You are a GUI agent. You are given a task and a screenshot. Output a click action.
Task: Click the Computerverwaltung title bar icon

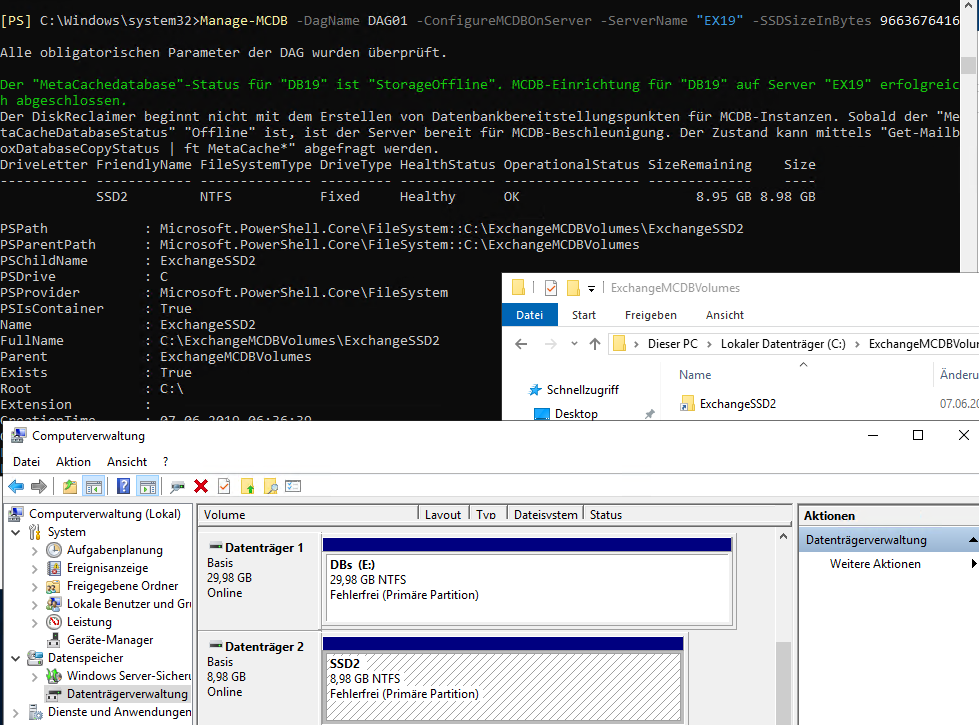tap(19, 435)
